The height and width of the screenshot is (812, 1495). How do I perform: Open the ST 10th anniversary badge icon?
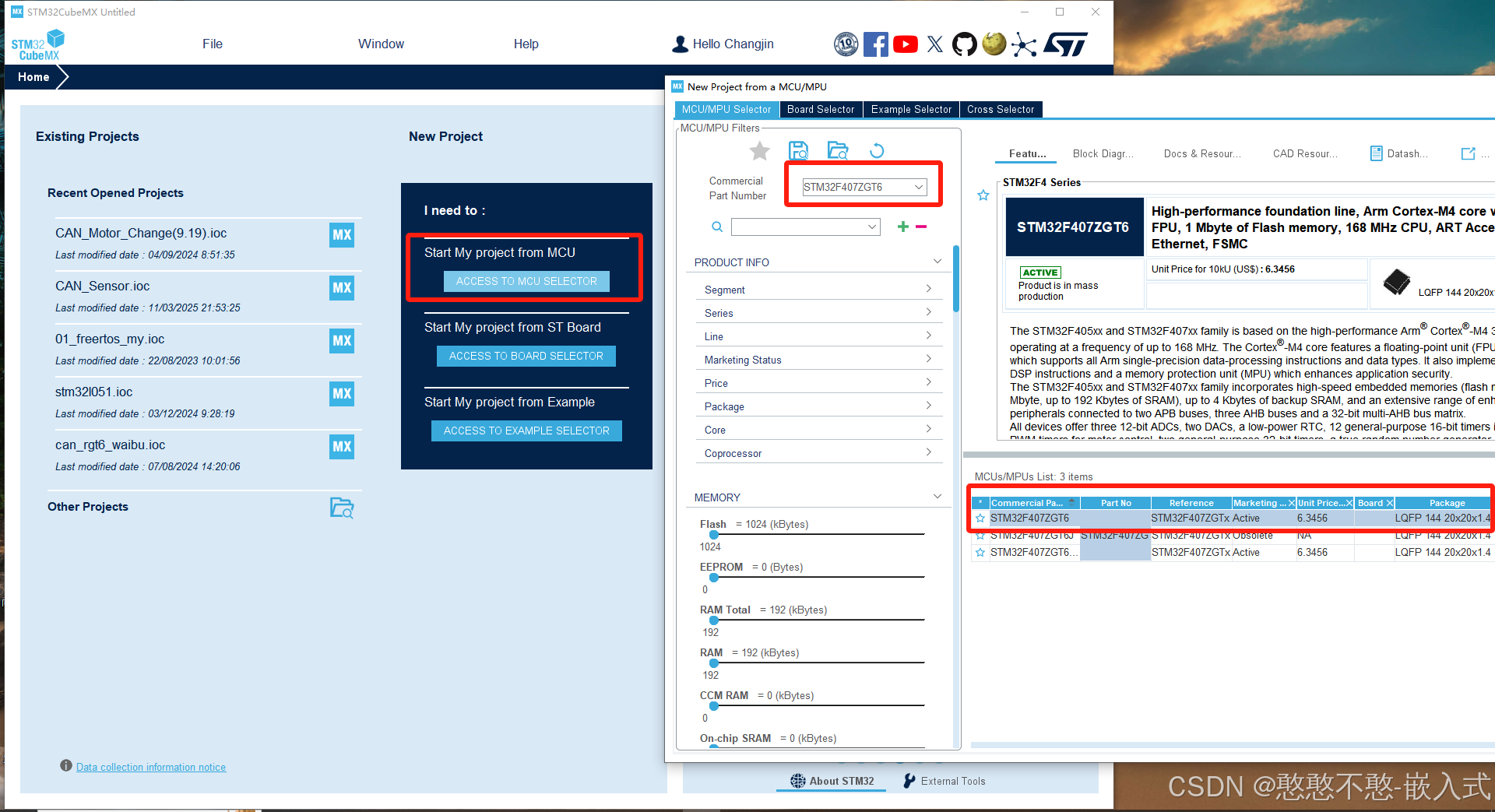pos(846,44)
